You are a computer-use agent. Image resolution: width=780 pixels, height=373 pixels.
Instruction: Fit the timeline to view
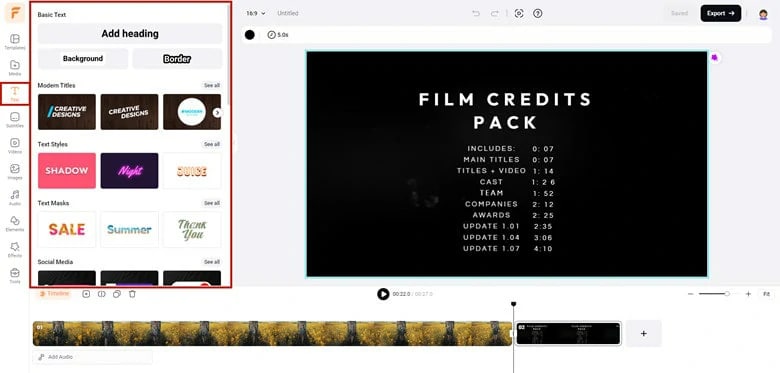767,294
